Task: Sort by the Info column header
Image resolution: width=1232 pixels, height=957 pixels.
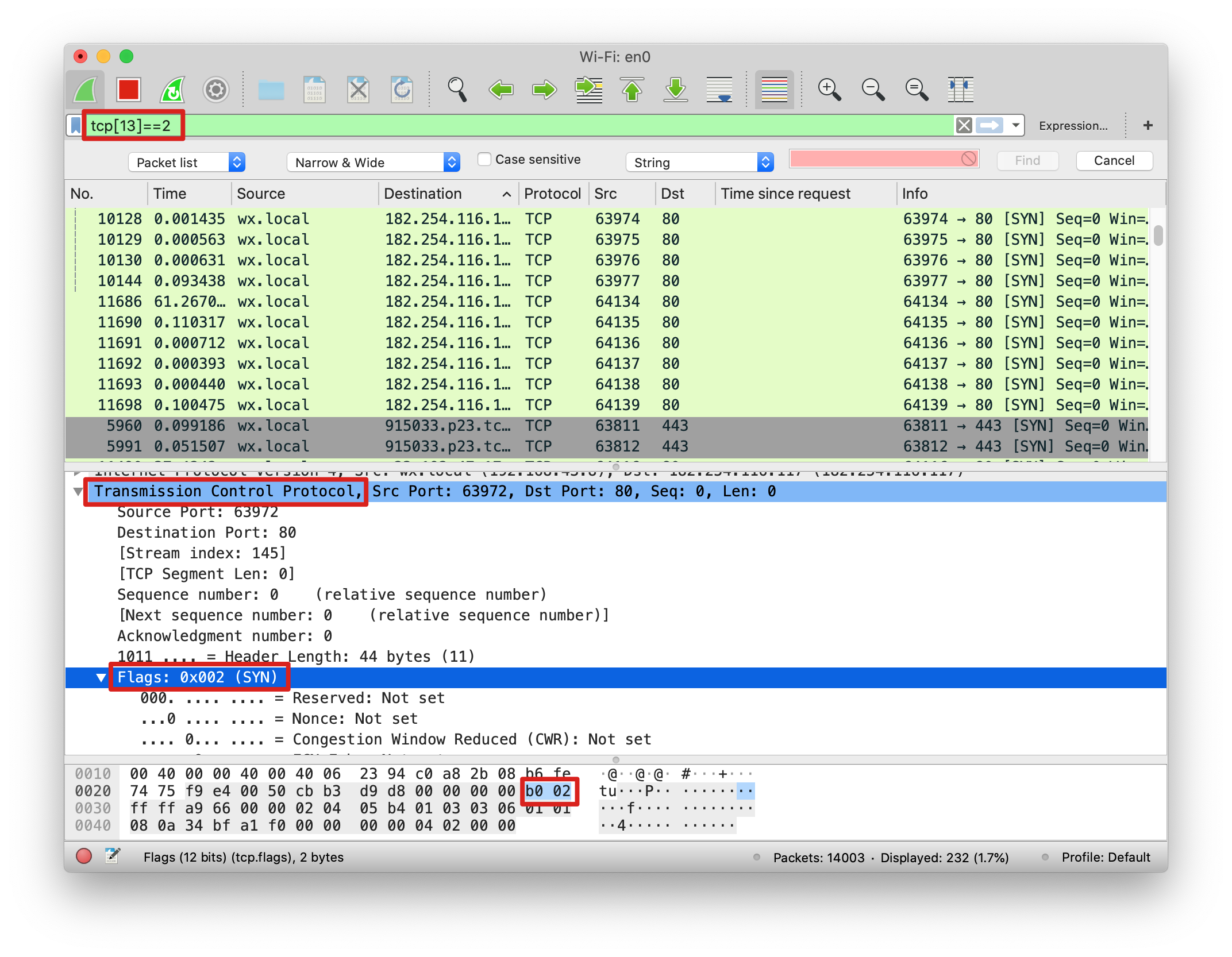Action: pos(1031,194)
